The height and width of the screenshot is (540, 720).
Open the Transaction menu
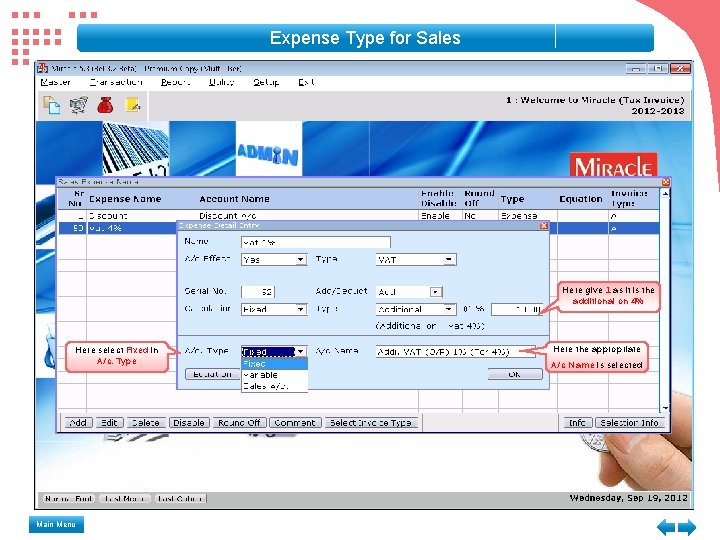116,82
